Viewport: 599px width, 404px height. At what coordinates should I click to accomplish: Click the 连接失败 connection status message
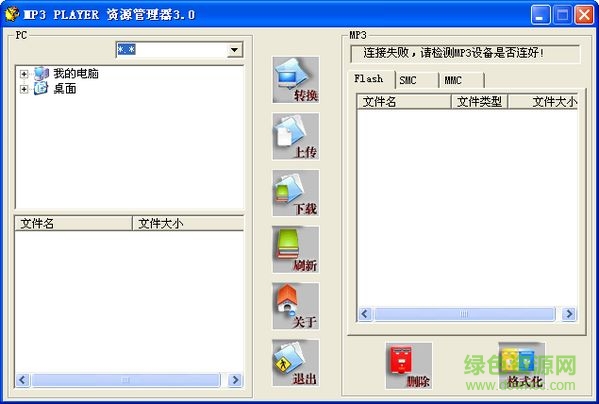(453, 53)
